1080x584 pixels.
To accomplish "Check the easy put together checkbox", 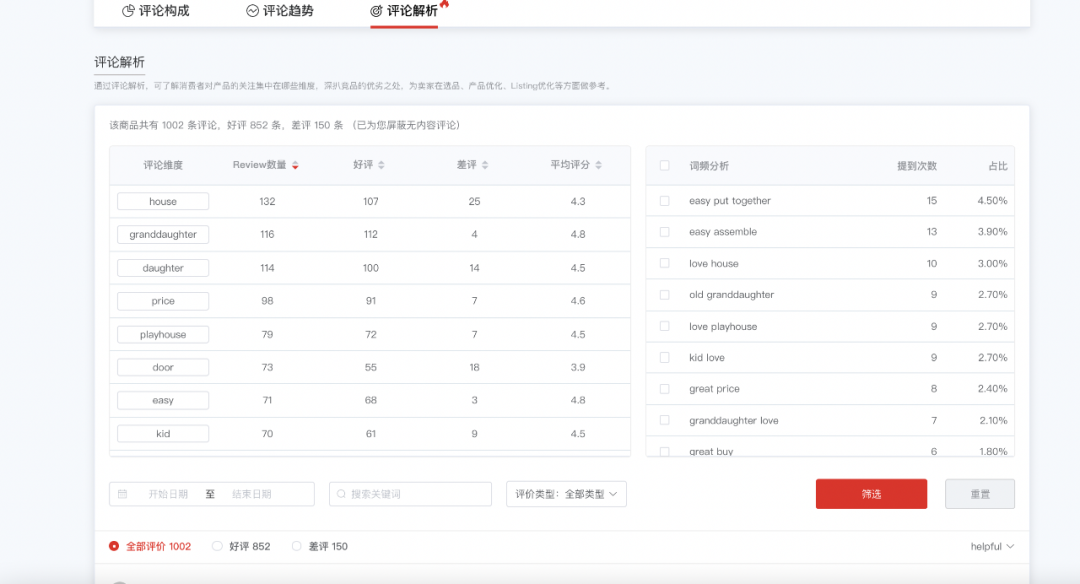I will (x=665, y=200).
